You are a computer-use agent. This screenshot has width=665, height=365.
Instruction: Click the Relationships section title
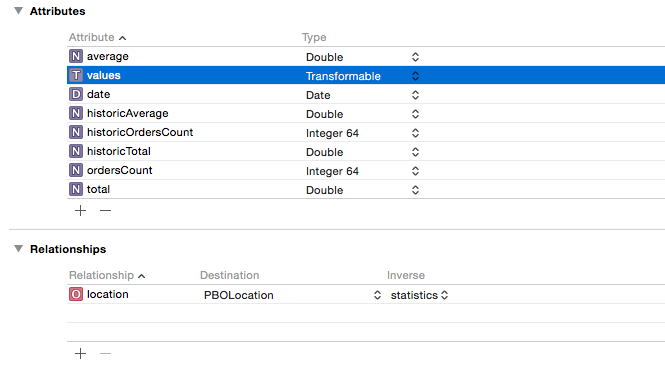click(68, 249)
